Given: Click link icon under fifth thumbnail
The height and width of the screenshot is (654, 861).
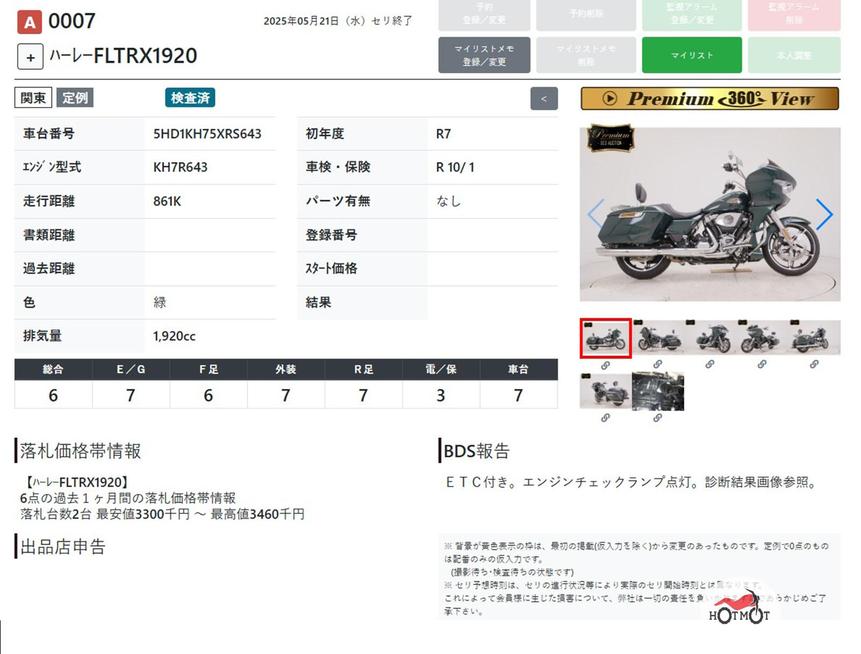Looking at the screenshot, I should 813,365.
